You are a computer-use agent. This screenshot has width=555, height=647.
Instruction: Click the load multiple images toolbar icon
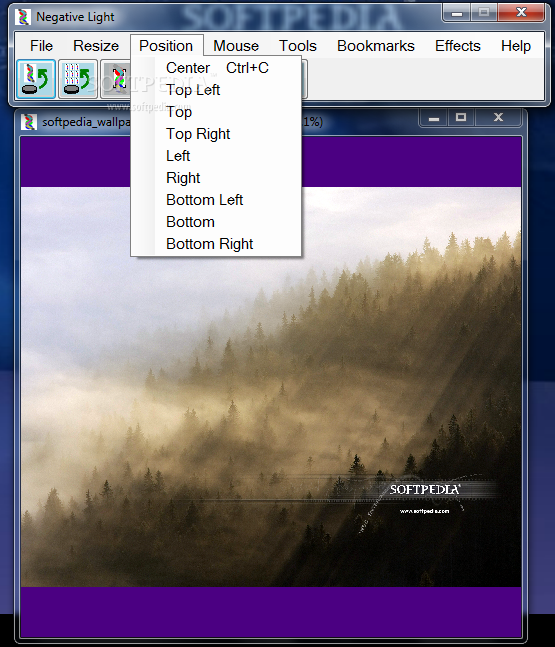pos(78,79)
